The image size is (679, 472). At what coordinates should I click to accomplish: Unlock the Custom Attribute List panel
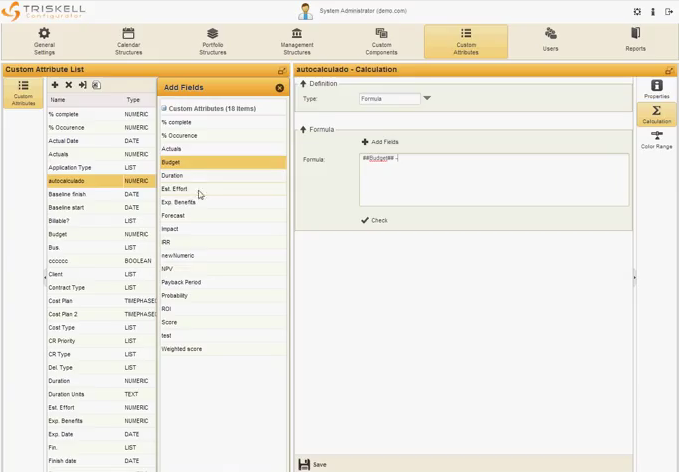[x=282, y=70]
